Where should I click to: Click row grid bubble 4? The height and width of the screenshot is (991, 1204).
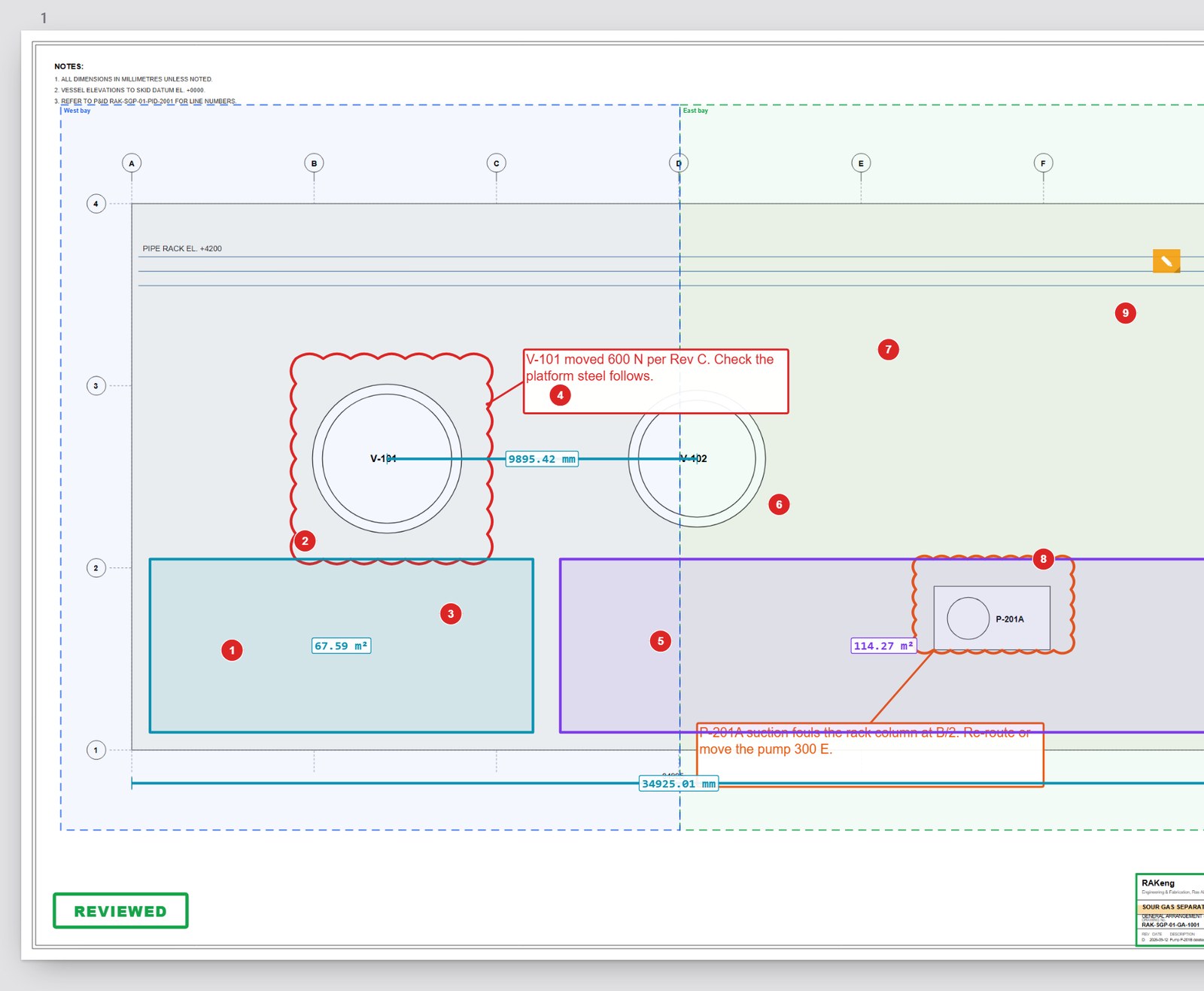point(96,203)
